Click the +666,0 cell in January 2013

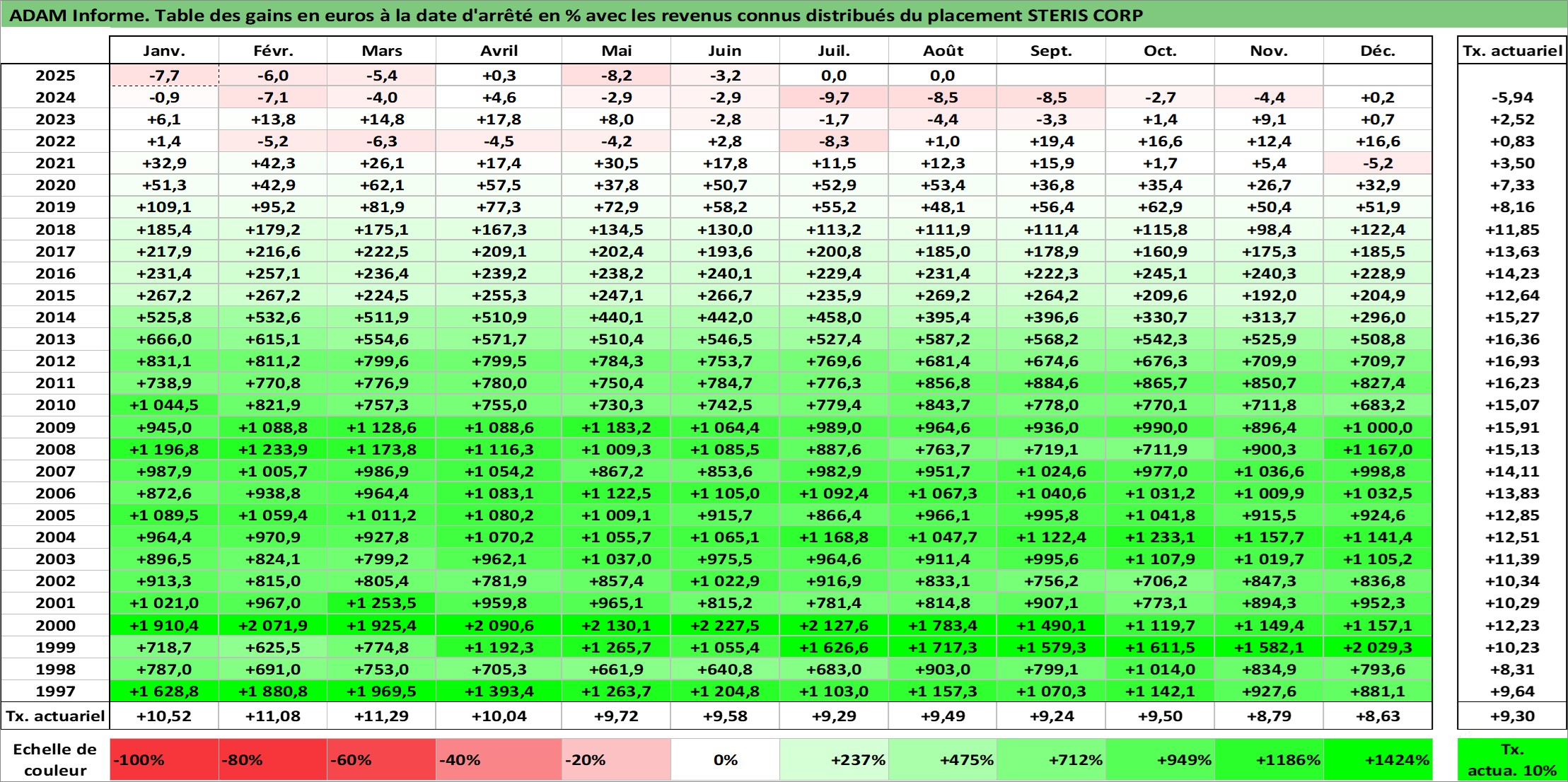pos(164,339)
